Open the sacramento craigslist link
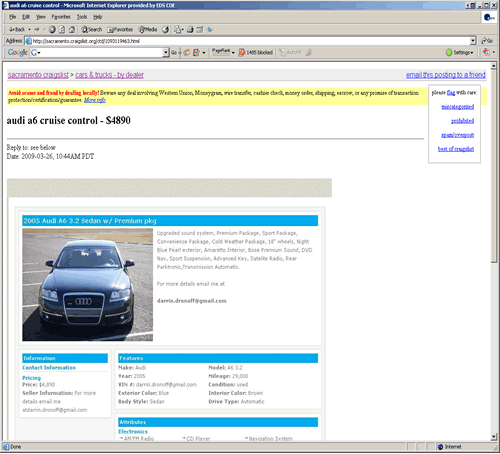The image size is (500, 454). (38, 75)
